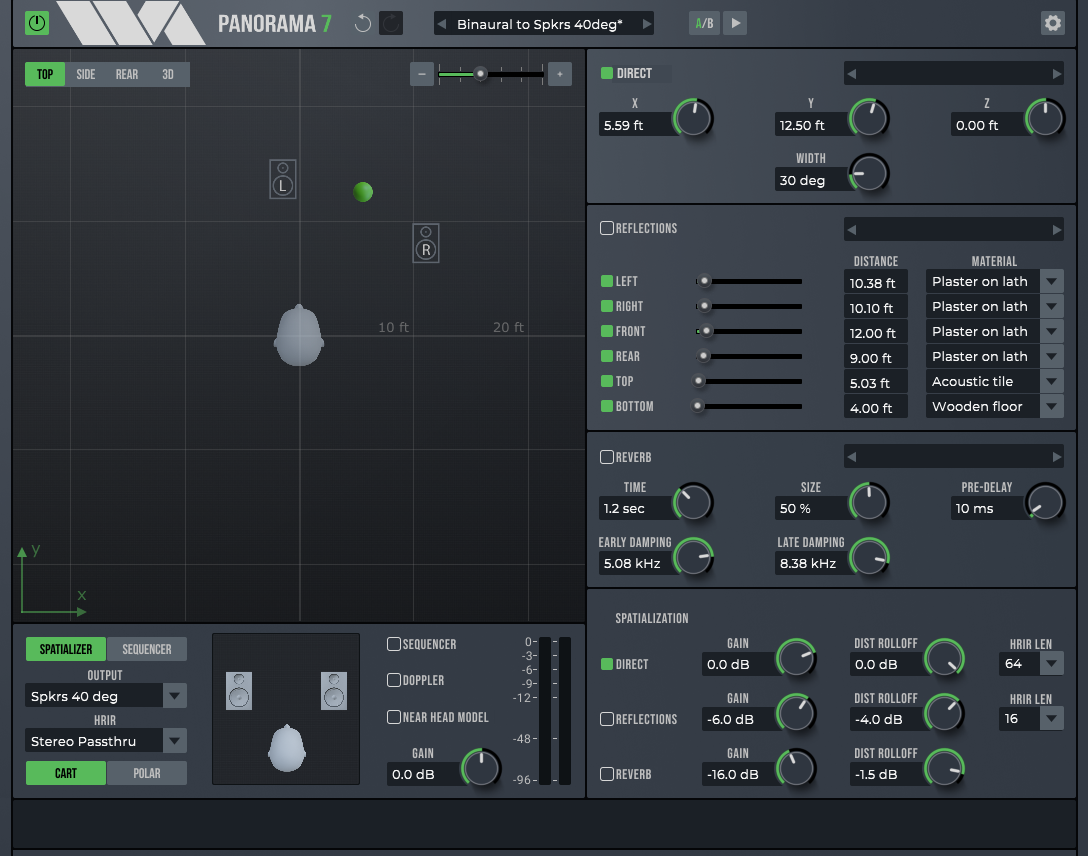Click the redo arrow icon
Image resolution: width=1088 pixels, height=856 pixels.
391,24
